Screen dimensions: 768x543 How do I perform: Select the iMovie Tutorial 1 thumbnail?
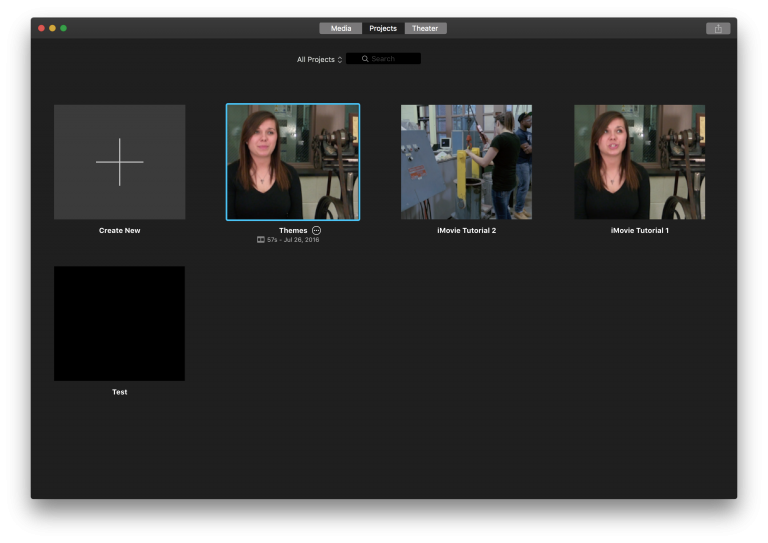click(640, 162)
